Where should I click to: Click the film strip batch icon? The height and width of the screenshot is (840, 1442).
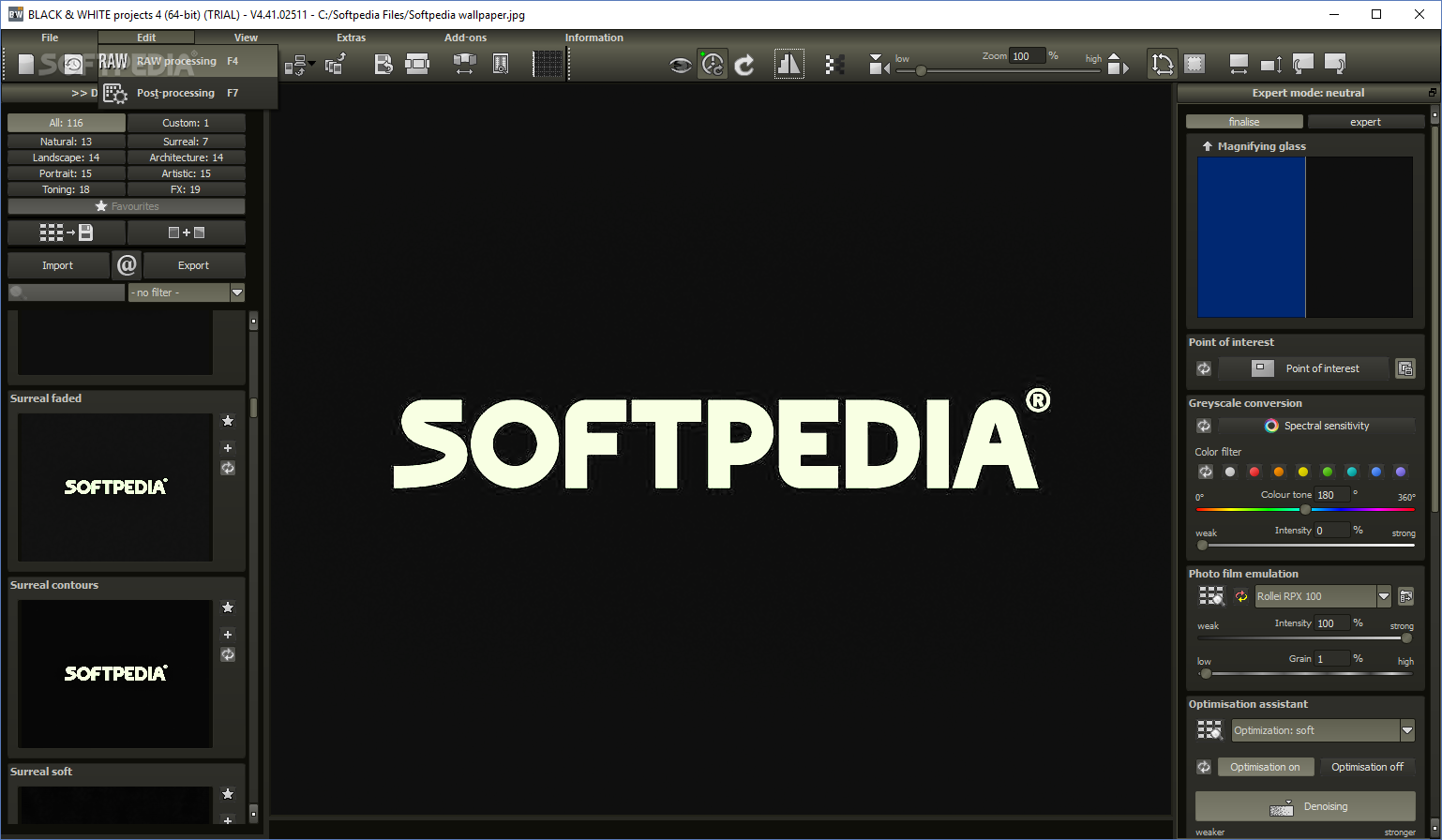coord(417,64)
